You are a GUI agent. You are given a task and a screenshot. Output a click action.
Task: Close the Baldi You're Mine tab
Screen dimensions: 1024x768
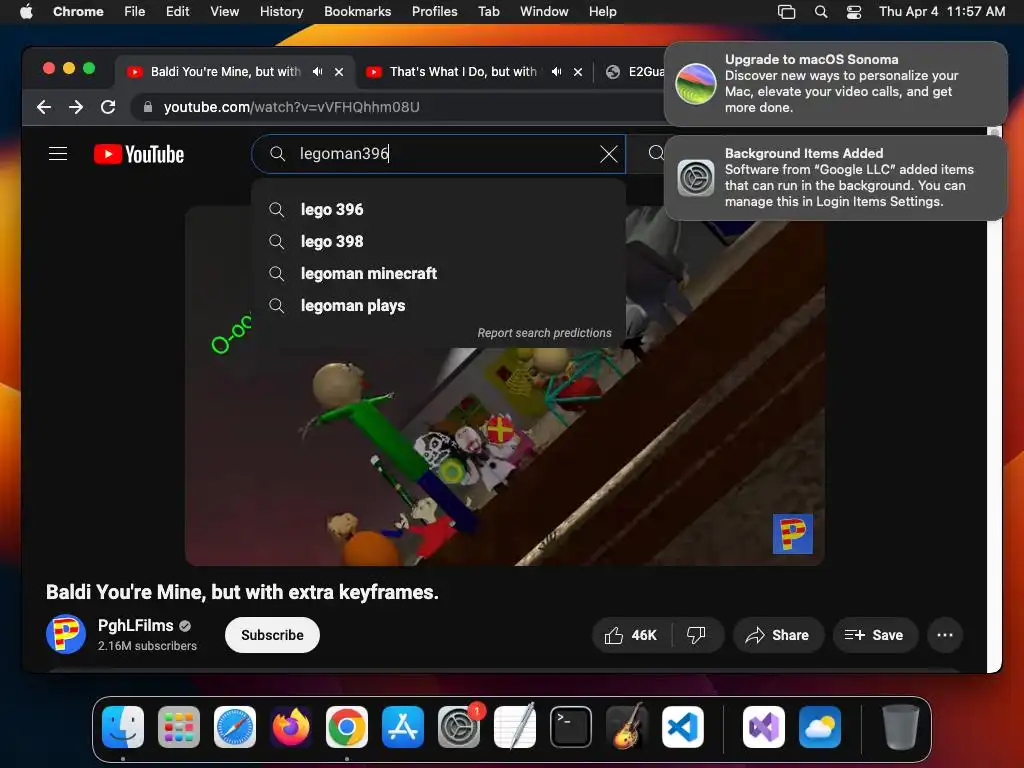click(339, 72)
